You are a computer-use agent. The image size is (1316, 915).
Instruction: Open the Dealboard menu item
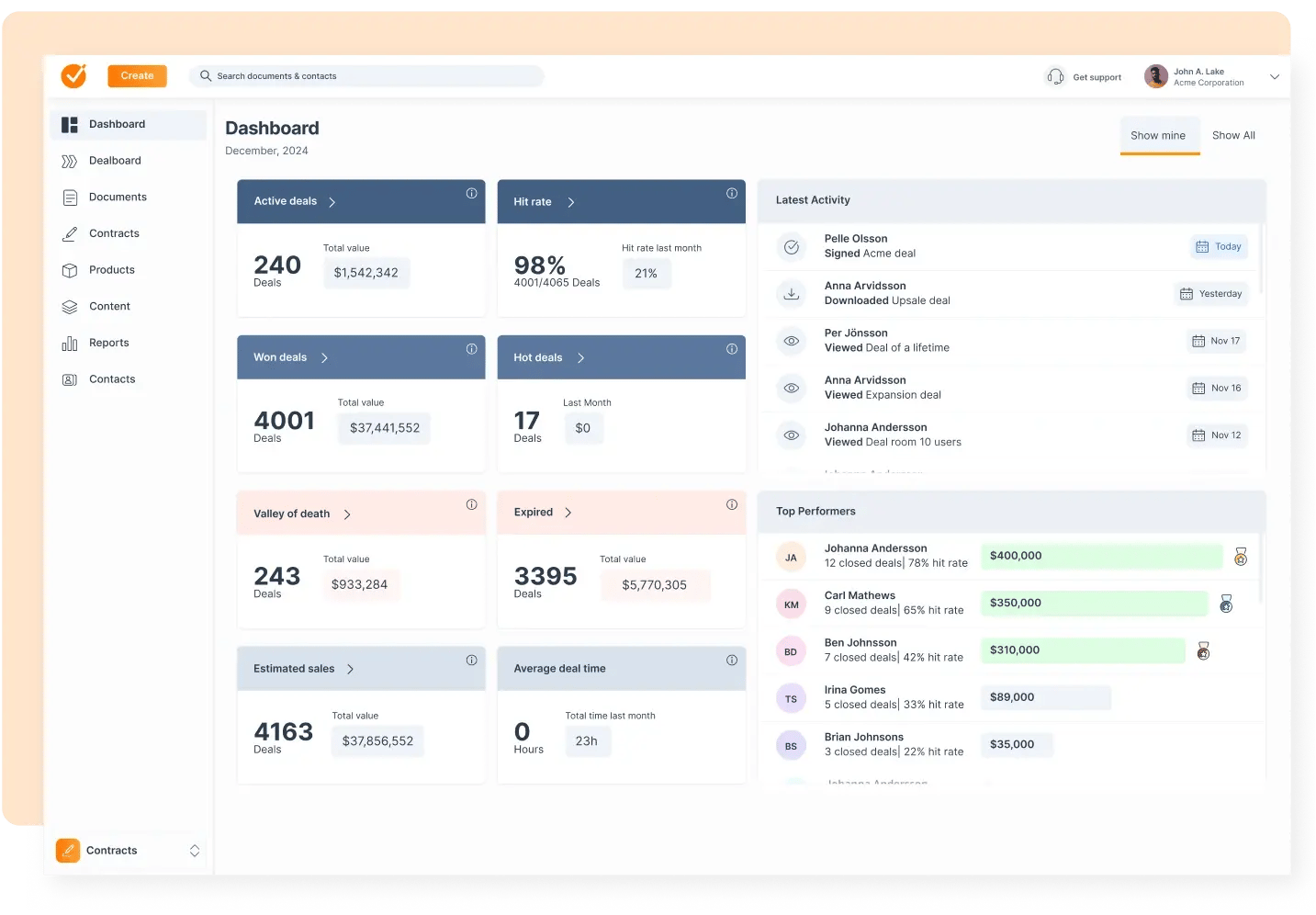[128, 161]
